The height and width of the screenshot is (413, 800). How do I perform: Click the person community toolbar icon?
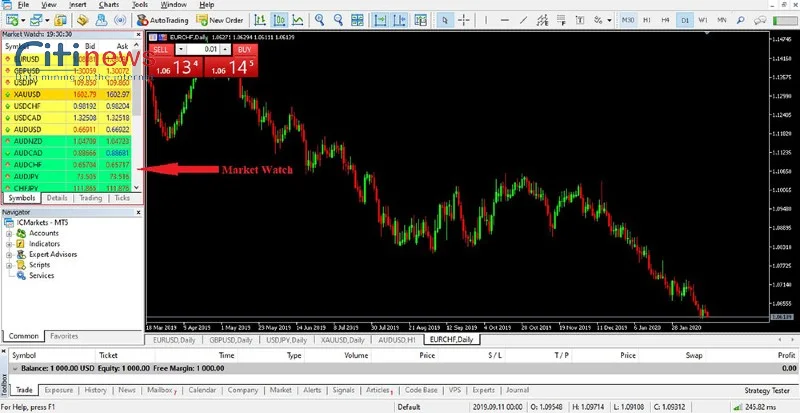click(x=101, y=20)
